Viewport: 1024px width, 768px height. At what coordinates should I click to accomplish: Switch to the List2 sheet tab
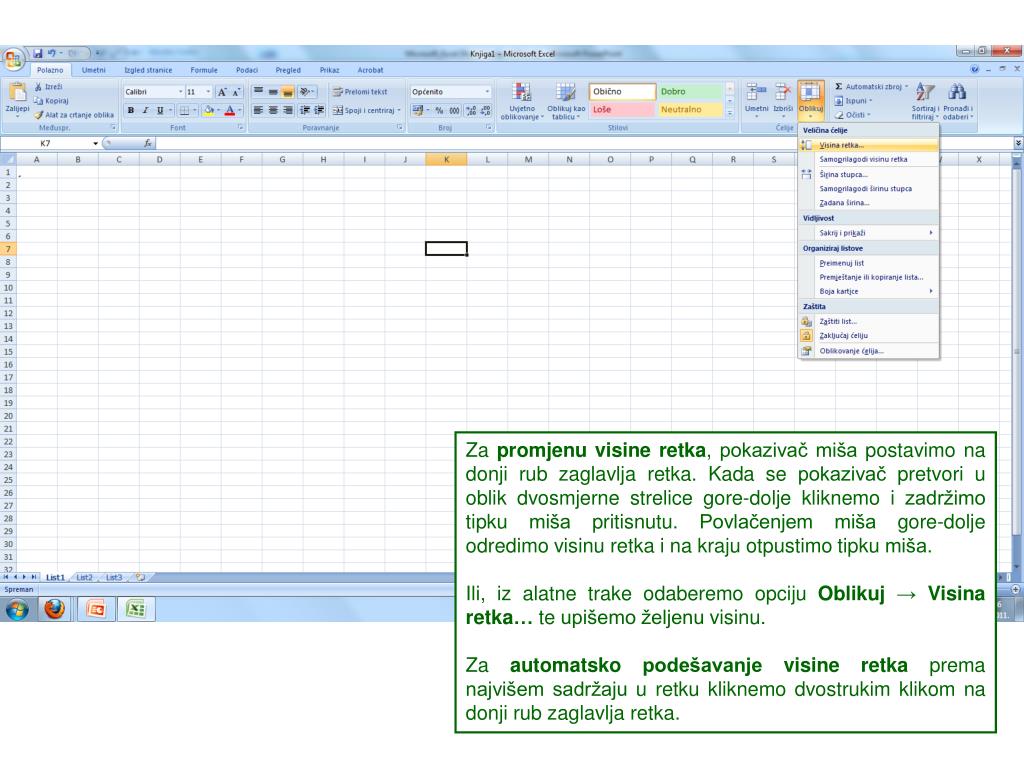pos(84,577)
